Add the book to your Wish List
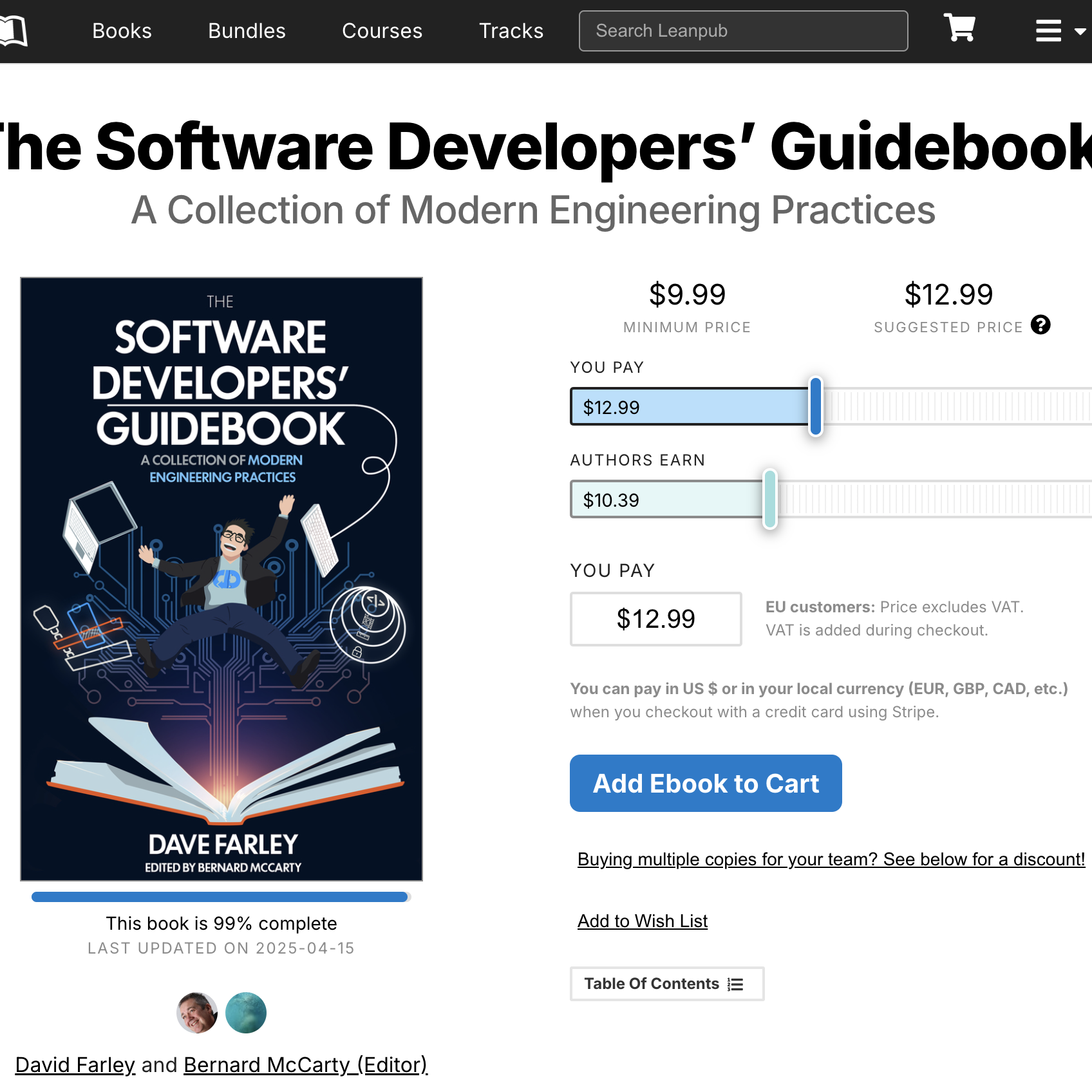1092x1092 pixels. pyautogui.click(x=642, y=921)
